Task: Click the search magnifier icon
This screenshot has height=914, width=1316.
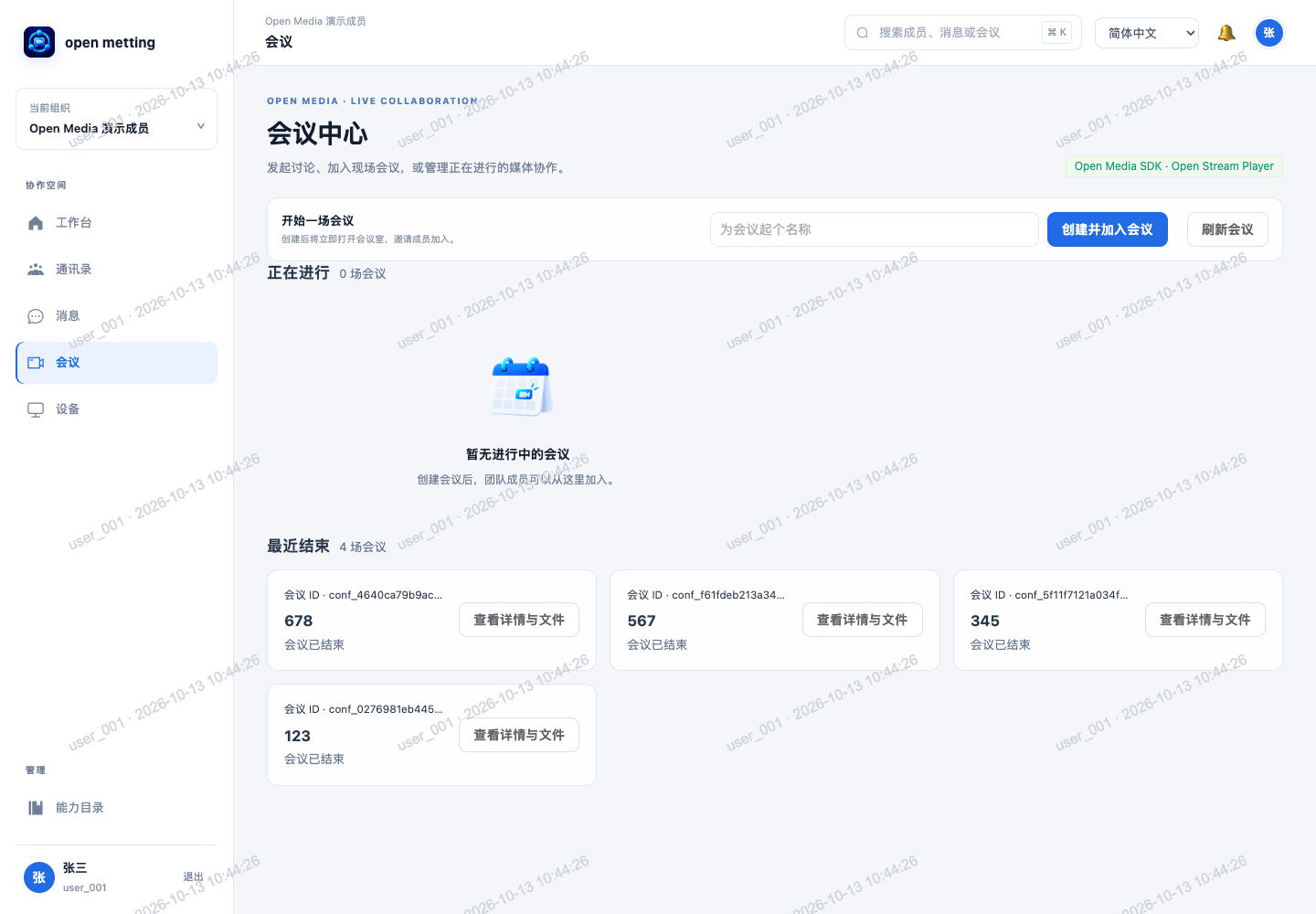Action: [862, 33]
